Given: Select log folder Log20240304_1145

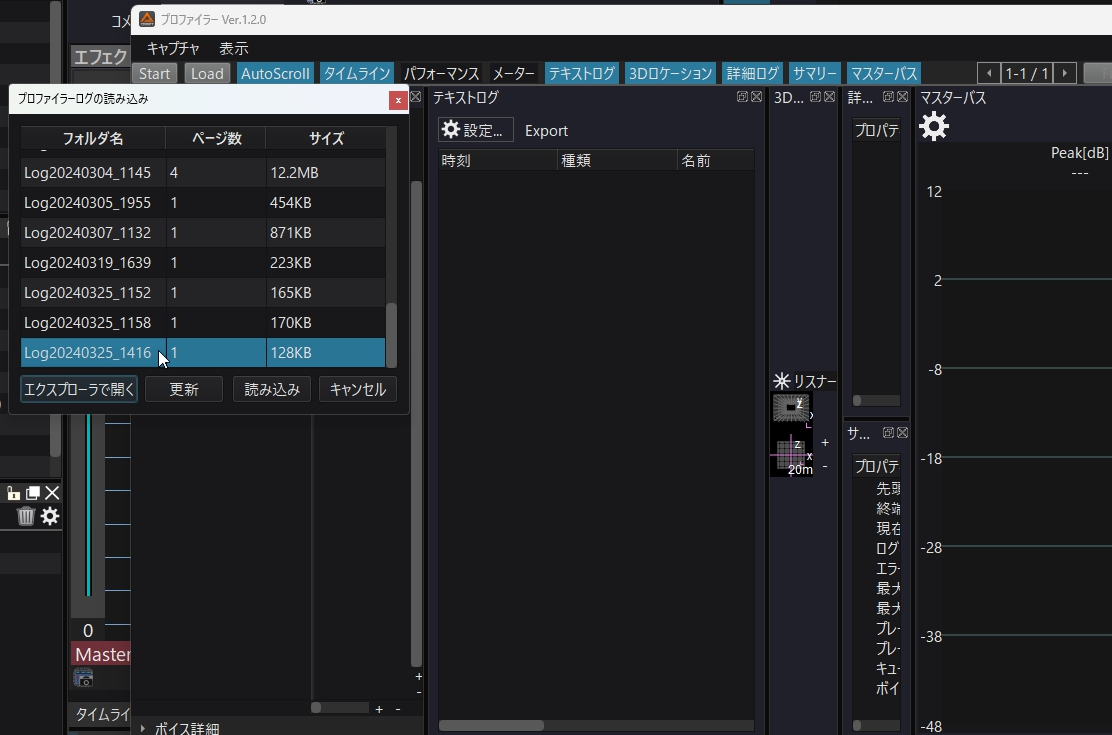Looking at the screenshot, I should [203, 172].
